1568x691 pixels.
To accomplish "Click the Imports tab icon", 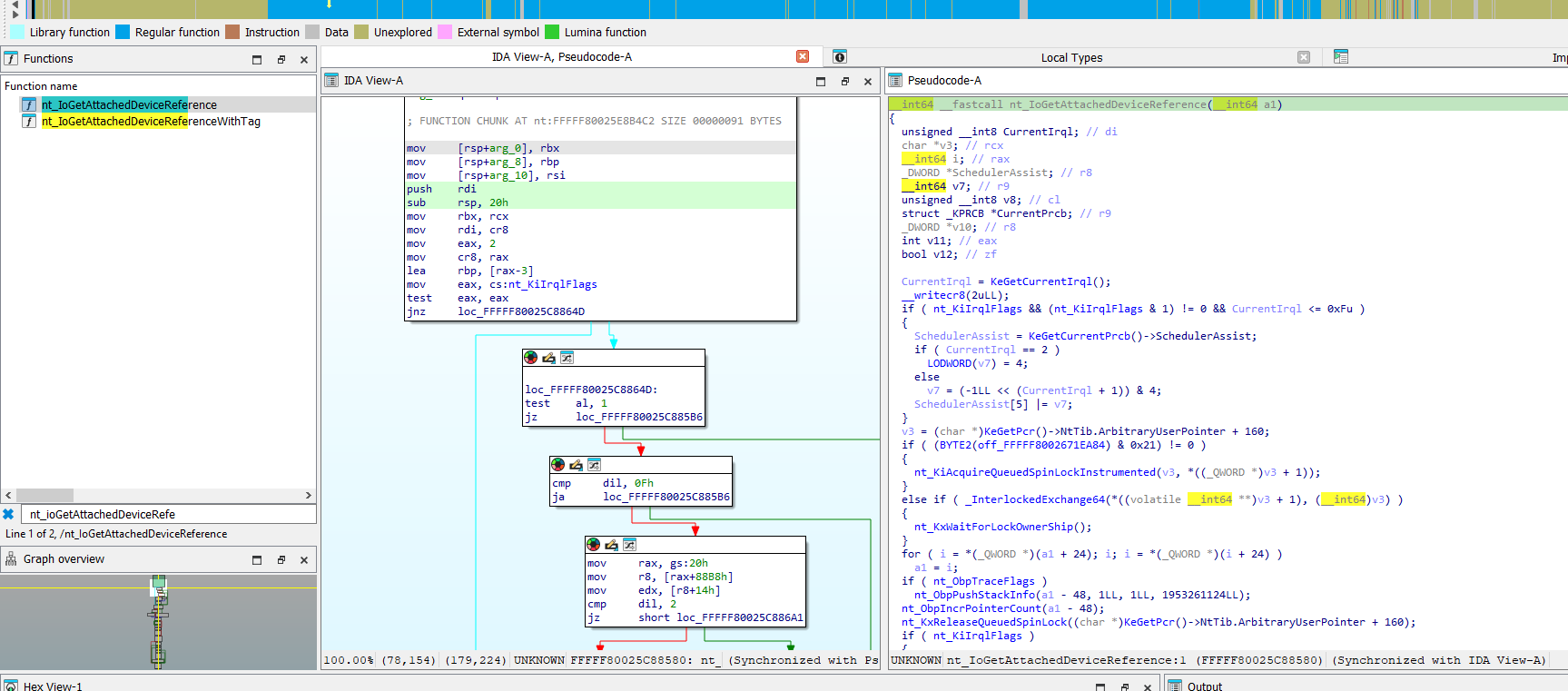I will pos(1341,57).
